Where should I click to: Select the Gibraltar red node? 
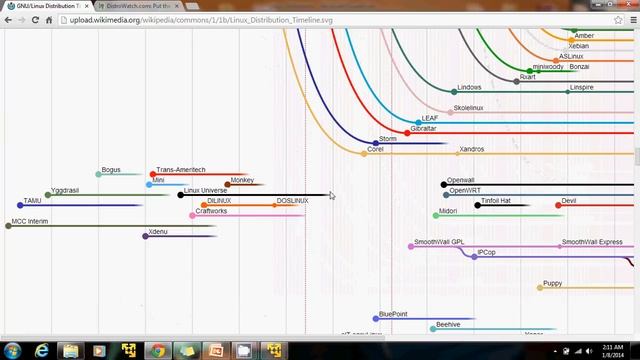pos(407,133)
